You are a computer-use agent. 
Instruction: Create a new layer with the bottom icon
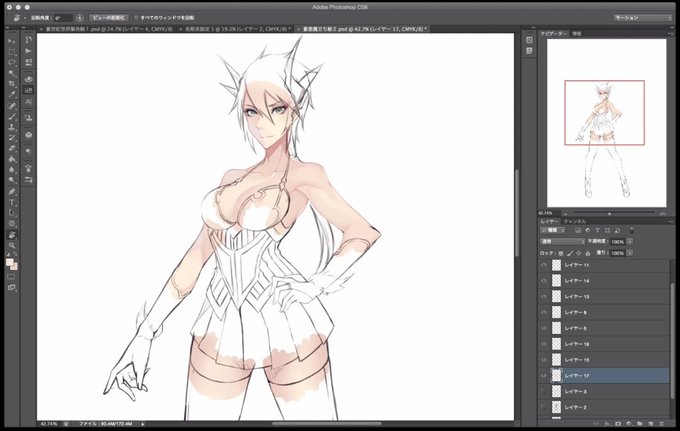click(x=651, y=424)
